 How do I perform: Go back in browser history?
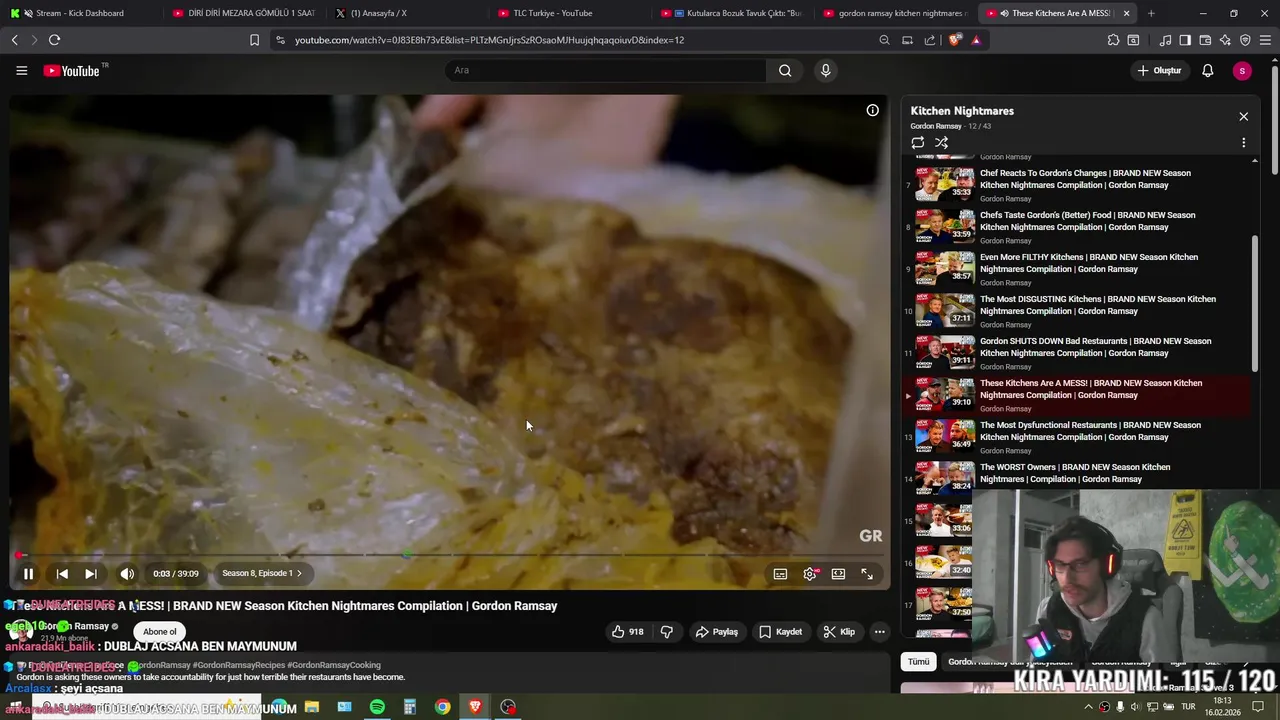[14, 40]
